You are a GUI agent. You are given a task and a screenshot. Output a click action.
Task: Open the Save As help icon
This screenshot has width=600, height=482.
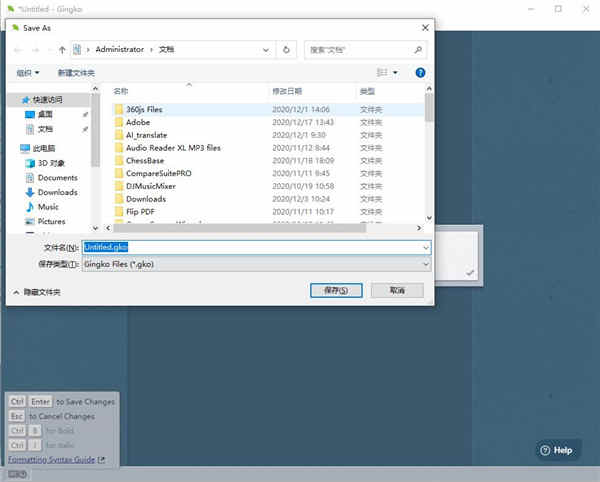pyautogui.click(x=420, y=73)
